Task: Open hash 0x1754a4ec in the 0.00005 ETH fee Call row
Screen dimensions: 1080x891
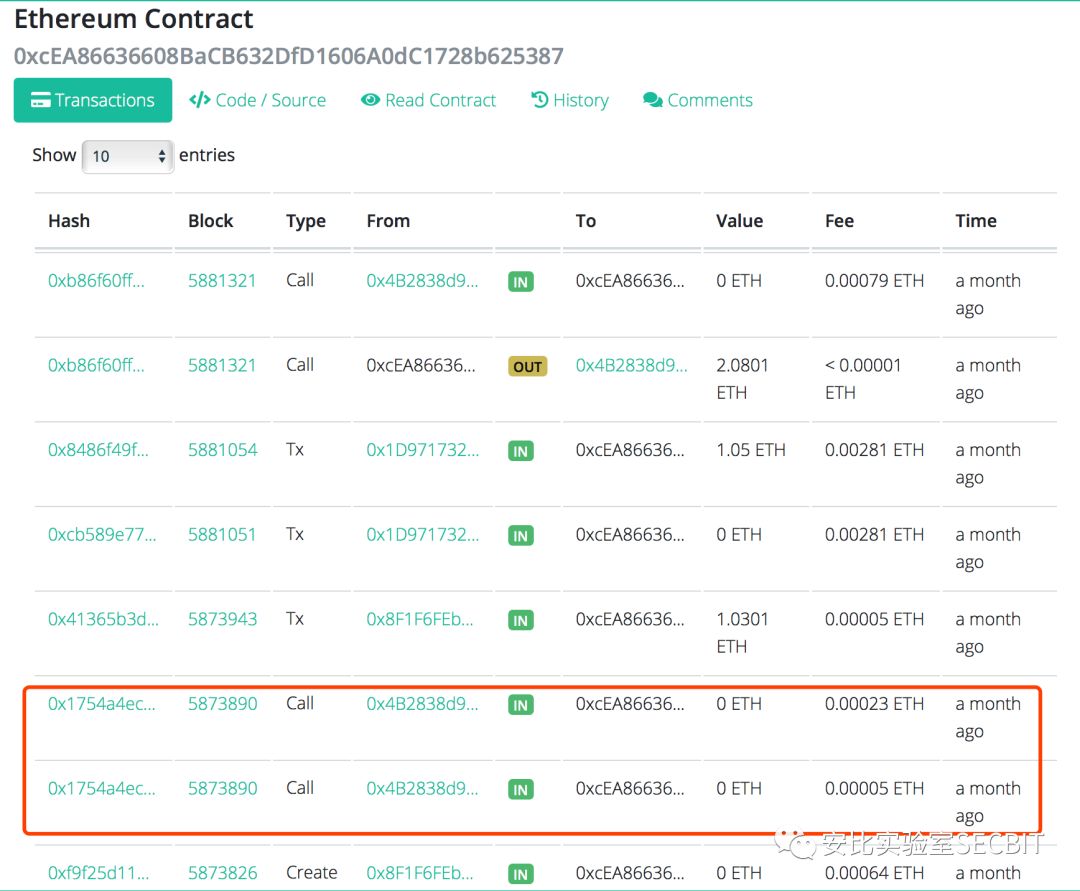Action: 102,789
